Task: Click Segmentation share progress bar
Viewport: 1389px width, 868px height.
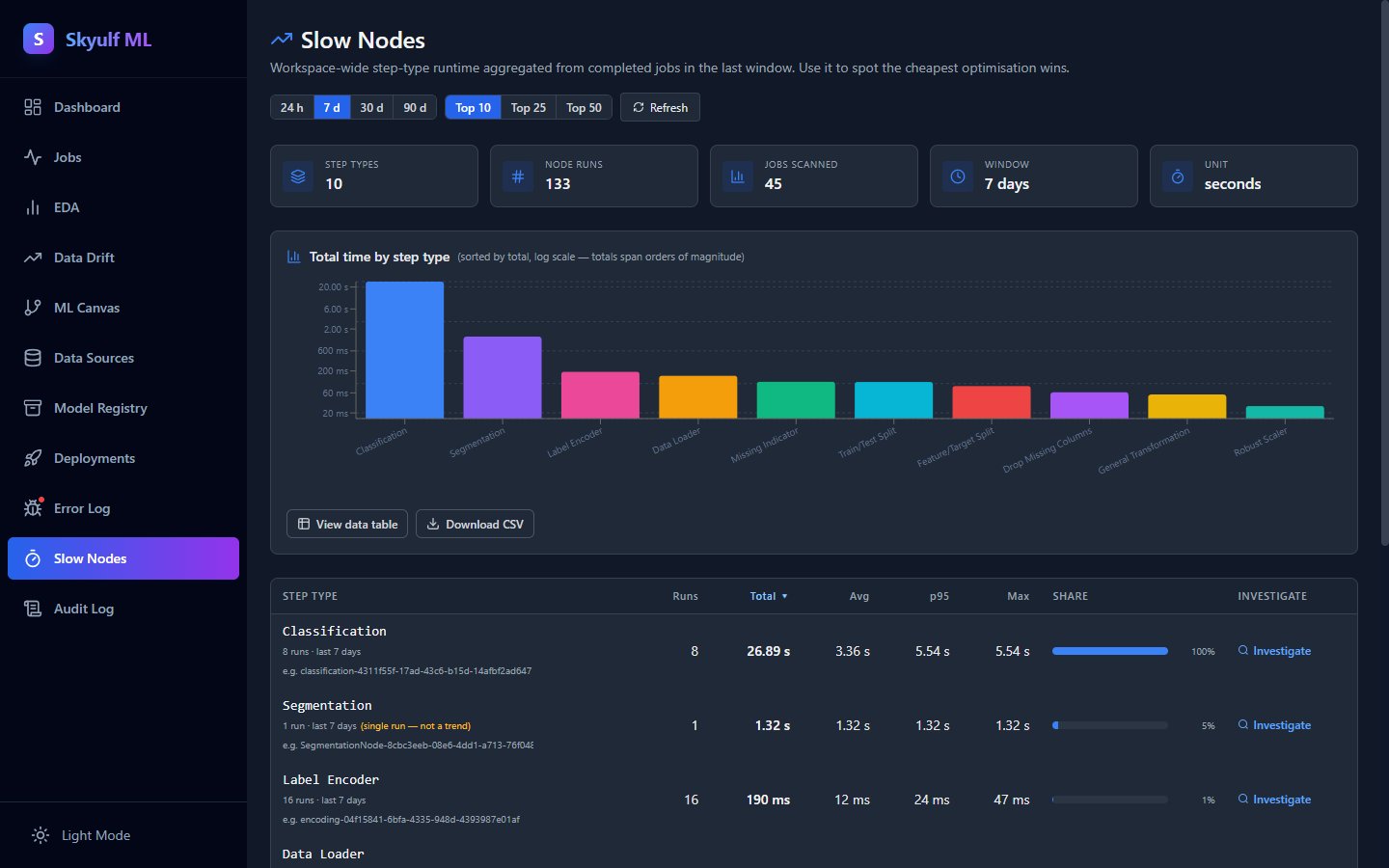Action: (x=1110, y=725)
